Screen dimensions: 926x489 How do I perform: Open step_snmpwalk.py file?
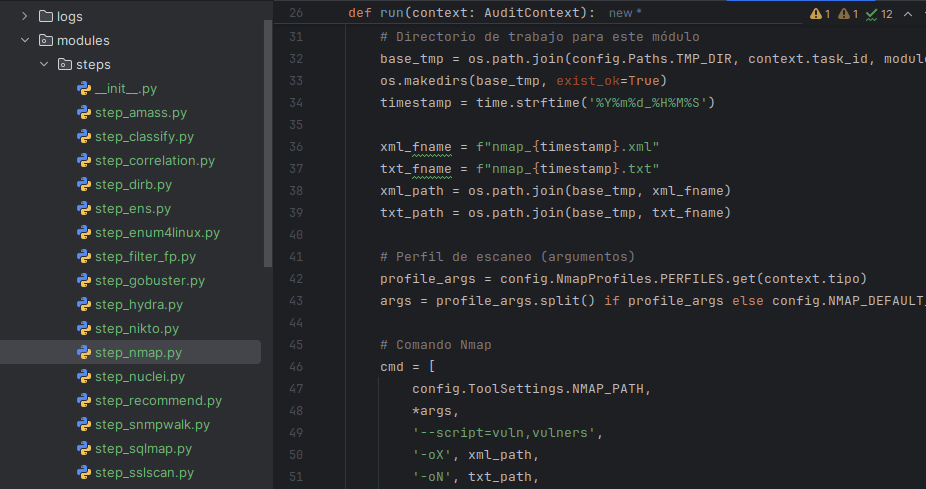coord(152,425)
